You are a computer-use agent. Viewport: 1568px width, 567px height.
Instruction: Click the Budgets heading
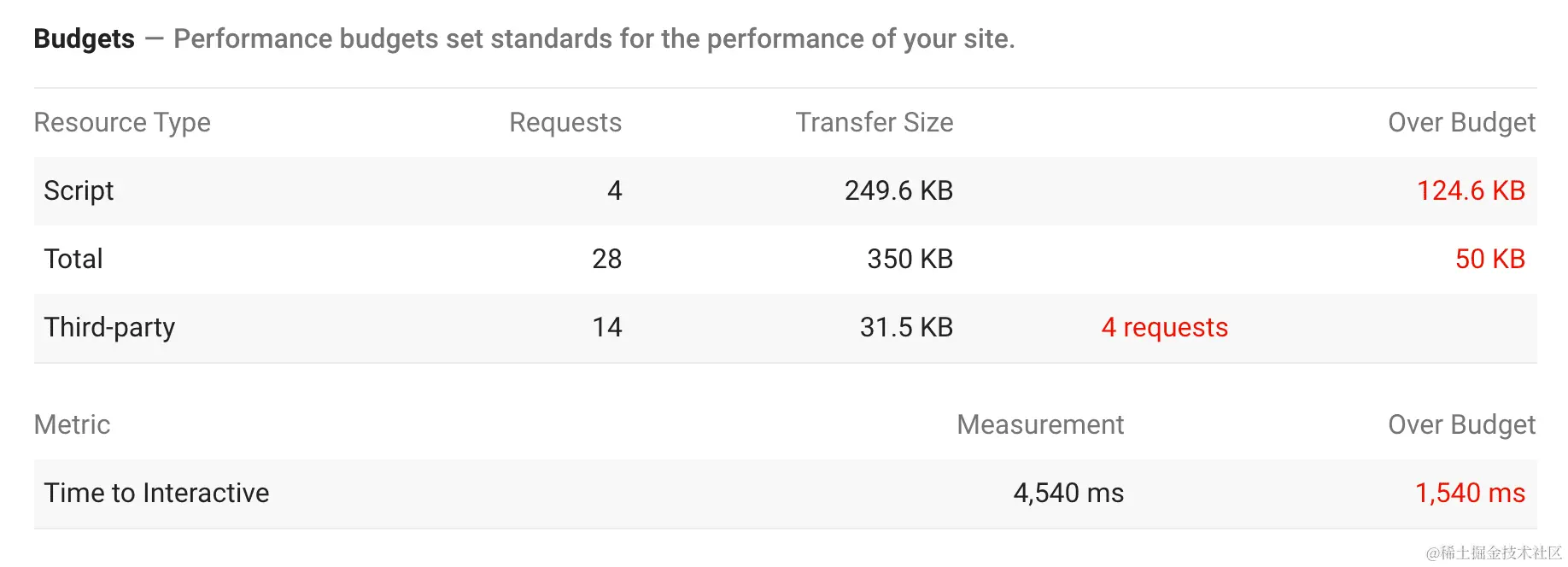coord(84,39)
